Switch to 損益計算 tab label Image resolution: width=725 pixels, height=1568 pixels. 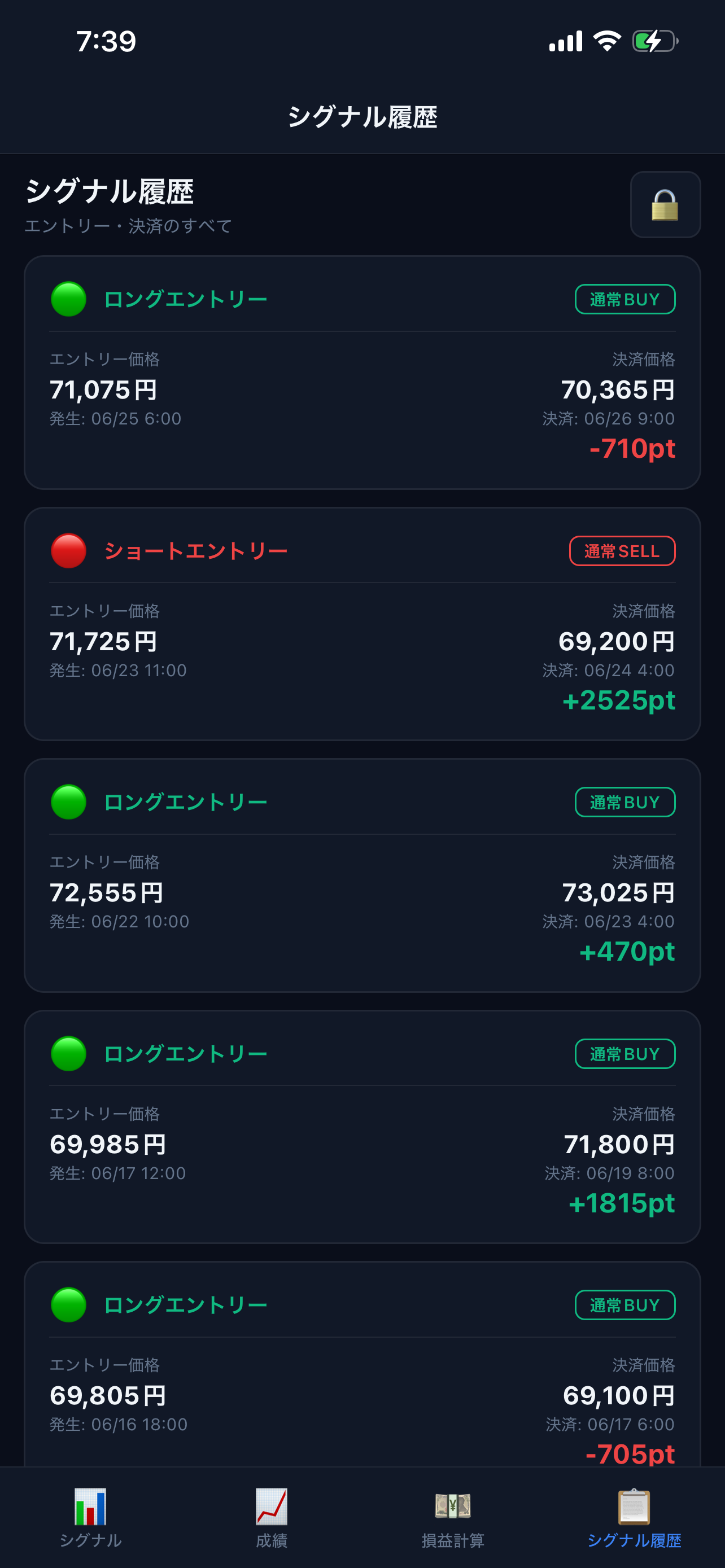[453, 1540]
